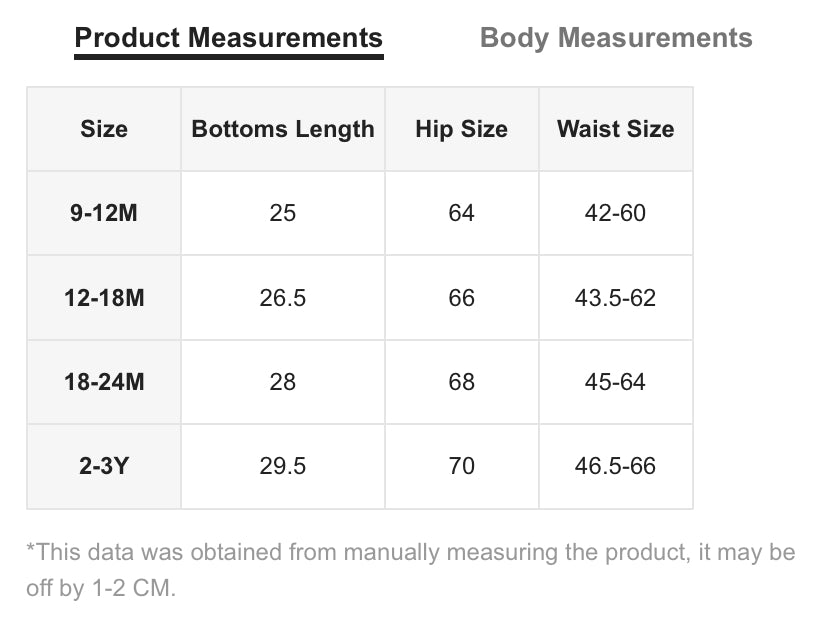This screenshot has height=642, width=828.
Task: Click the Hip Size column header
Action: coord(462,129)
